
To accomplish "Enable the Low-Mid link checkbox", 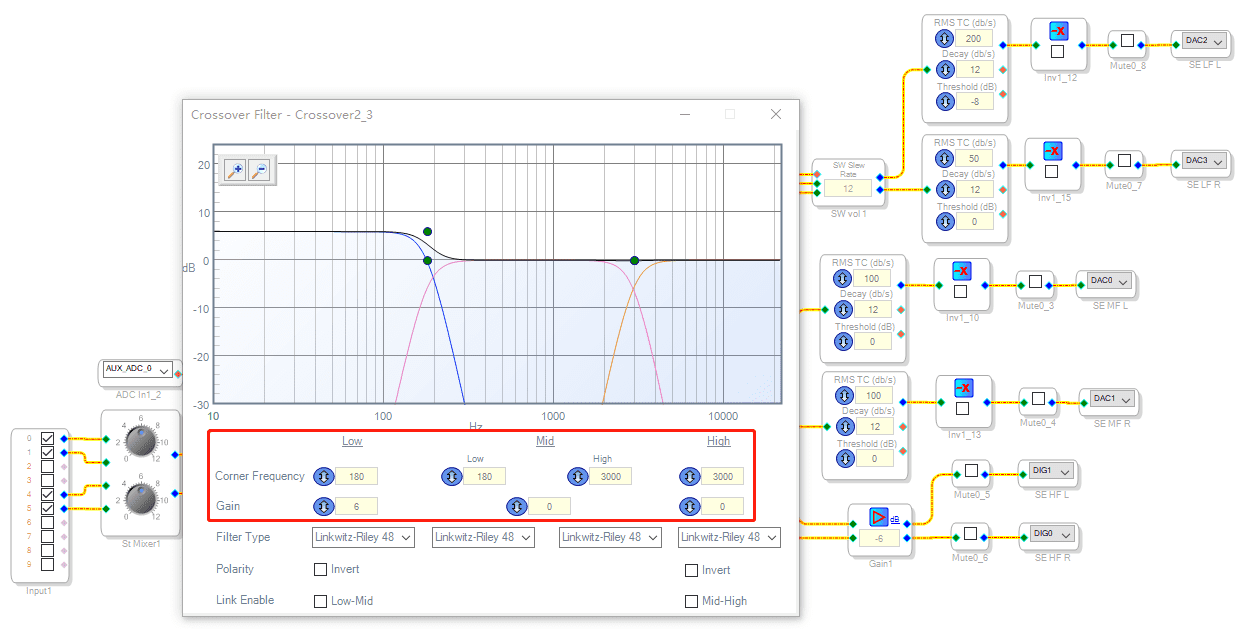I will 321,601.
